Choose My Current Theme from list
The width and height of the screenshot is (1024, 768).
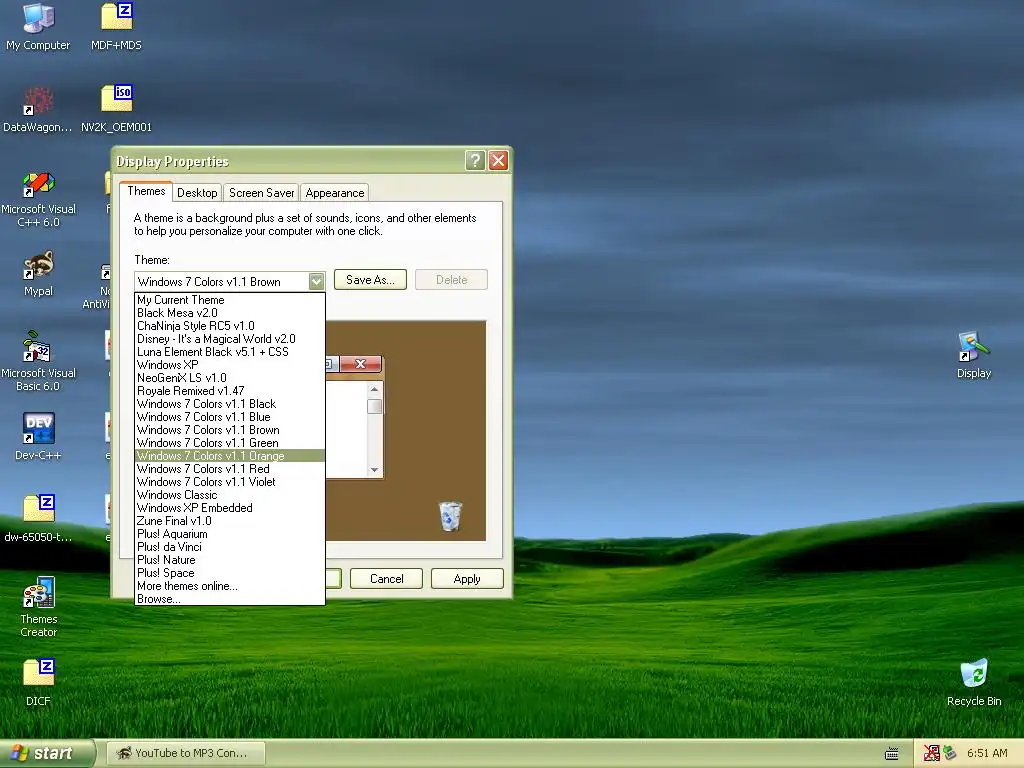point(229,300)
